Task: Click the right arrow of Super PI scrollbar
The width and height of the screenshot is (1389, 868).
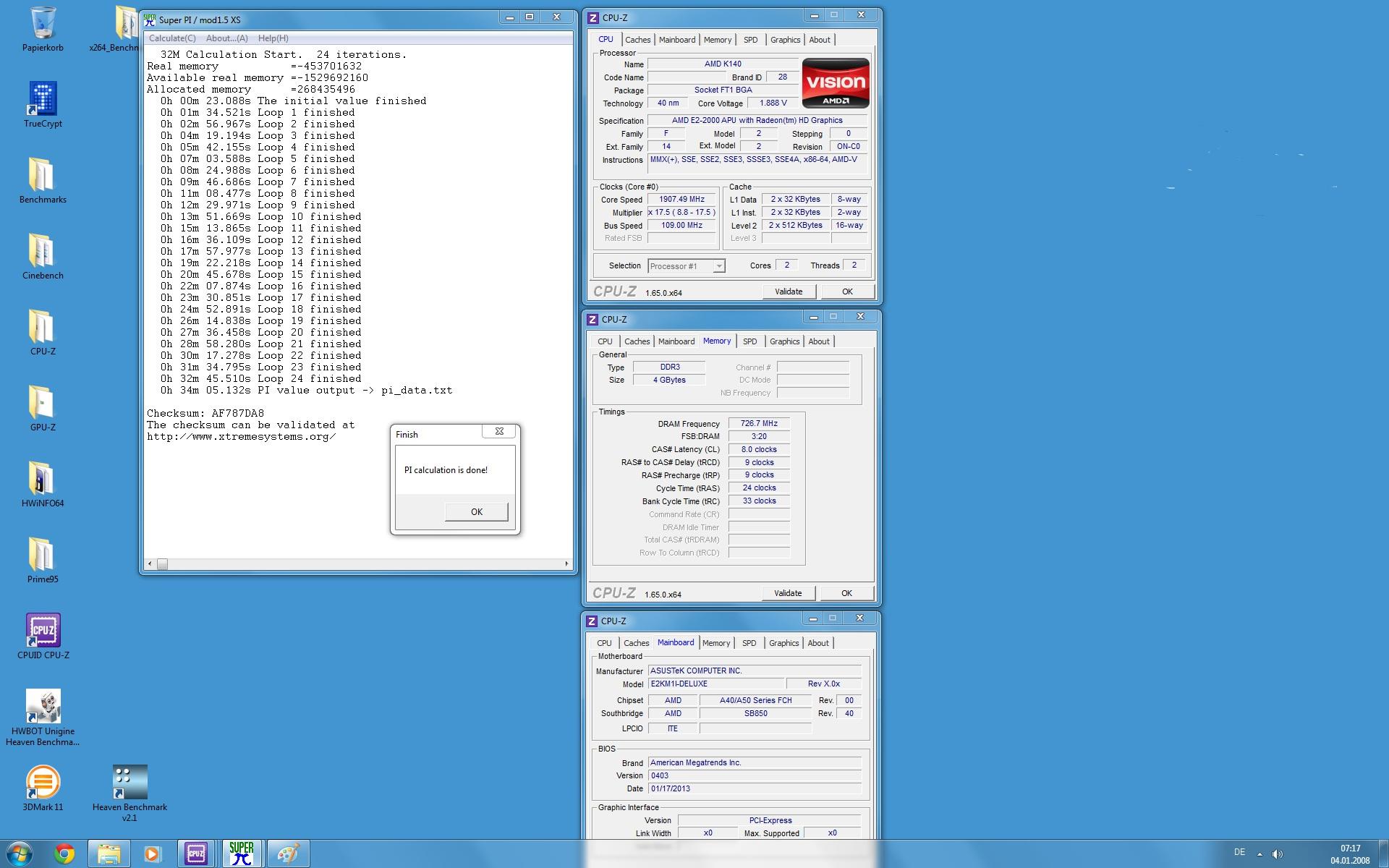Action: point(566,563)
